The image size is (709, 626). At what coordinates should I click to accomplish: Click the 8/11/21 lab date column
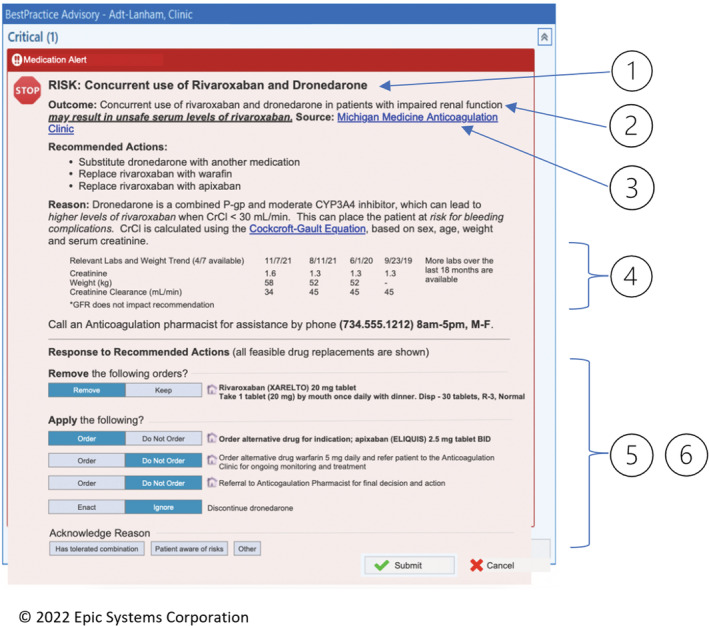point(323,261)
